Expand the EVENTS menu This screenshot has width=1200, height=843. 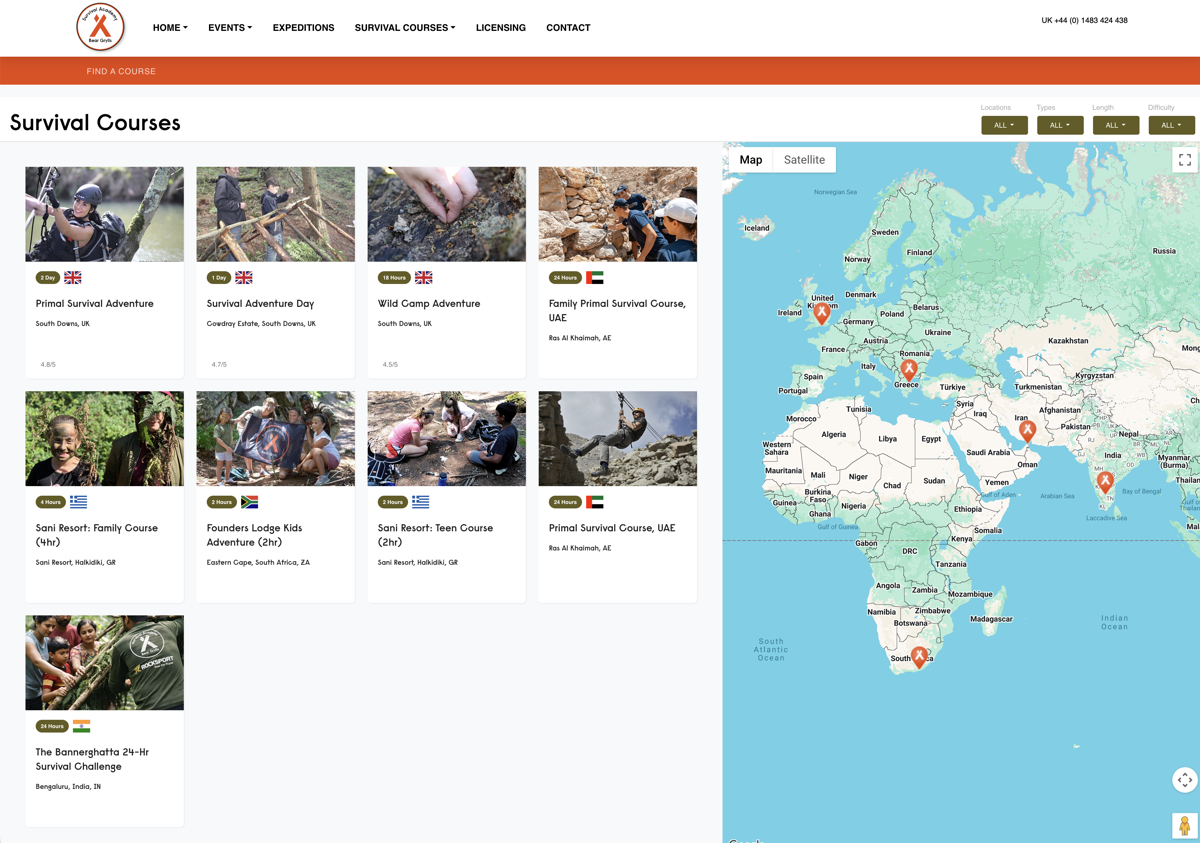[230, 28]
